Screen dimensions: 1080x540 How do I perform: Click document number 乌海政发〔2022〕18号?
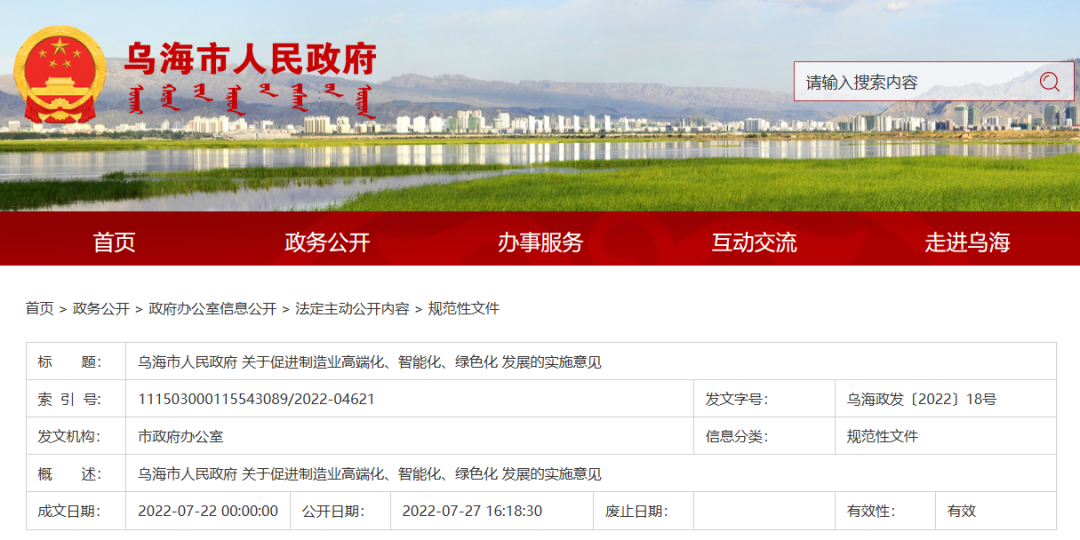(x=921, y=399)
